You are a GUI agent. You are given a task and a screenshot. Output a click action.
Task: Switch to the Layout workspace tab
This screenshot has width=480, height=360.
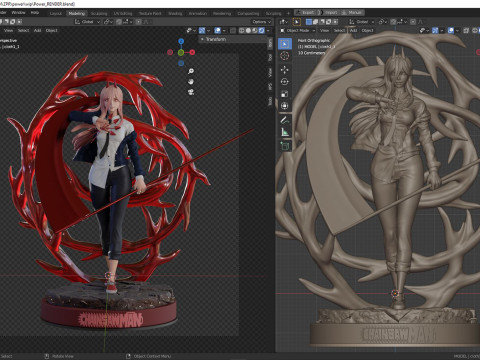[x=56, y=13]
